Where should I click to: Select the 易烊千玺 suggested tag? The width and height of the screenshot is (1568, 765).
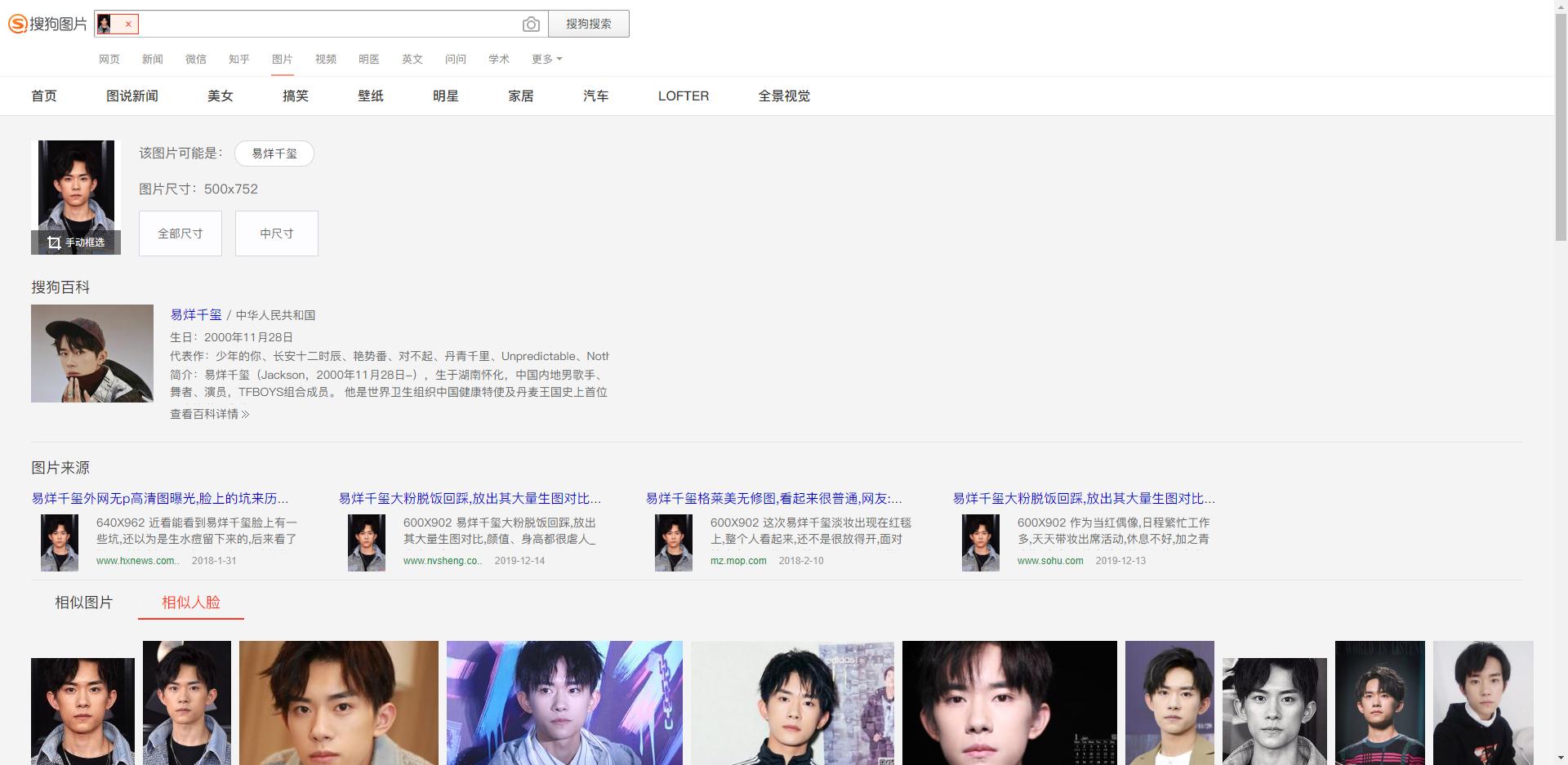coord(274,153)
